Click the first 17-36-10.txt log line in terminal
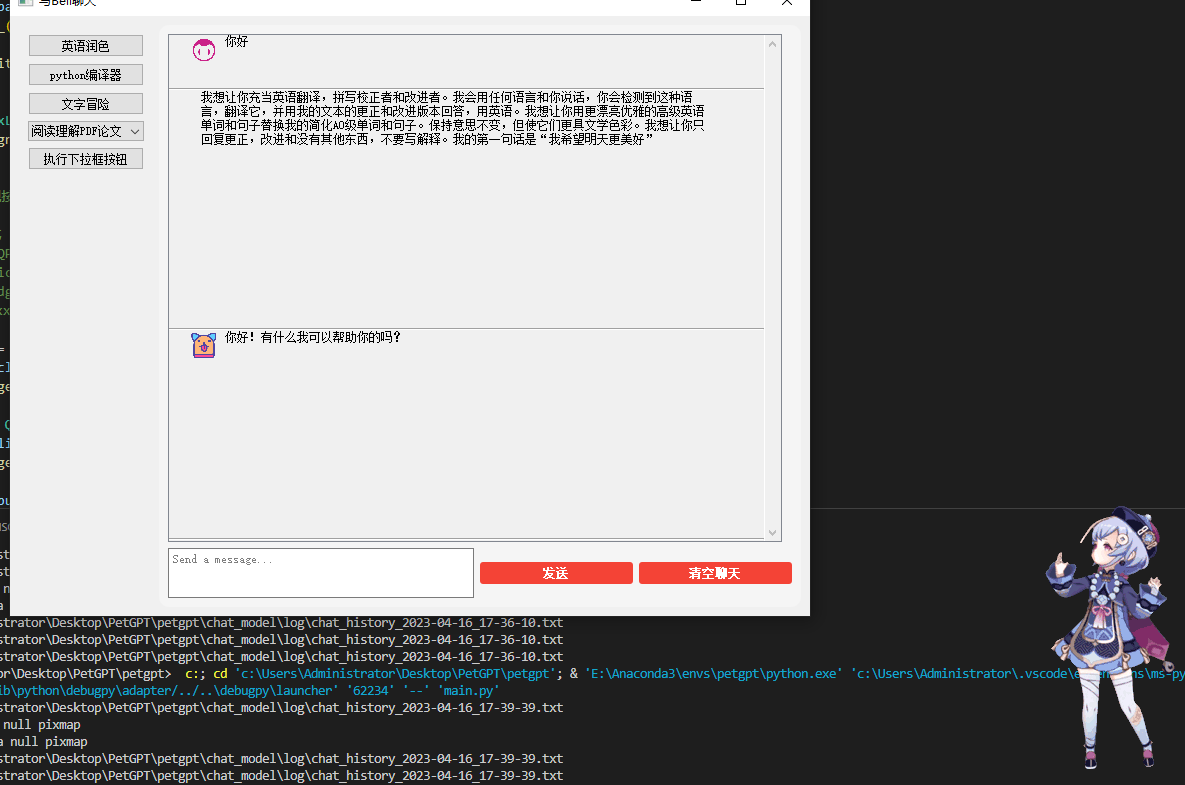The image size is (1185, 785). pyautogui.click(x=281, y=623)
